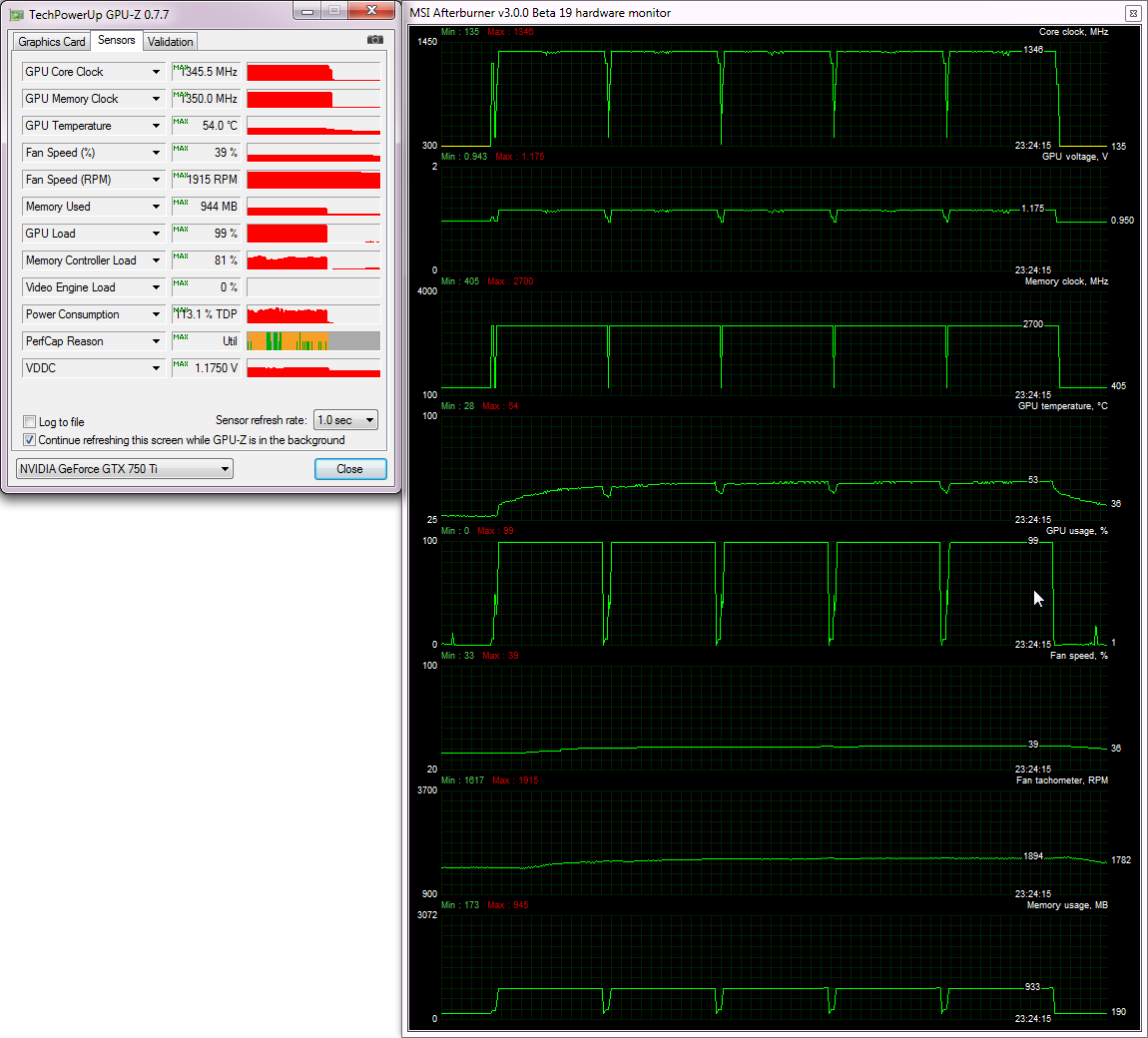Click the GPU usage, % graph in Afterburner
1148x1038 pixels.
click(x=774, y=593)
